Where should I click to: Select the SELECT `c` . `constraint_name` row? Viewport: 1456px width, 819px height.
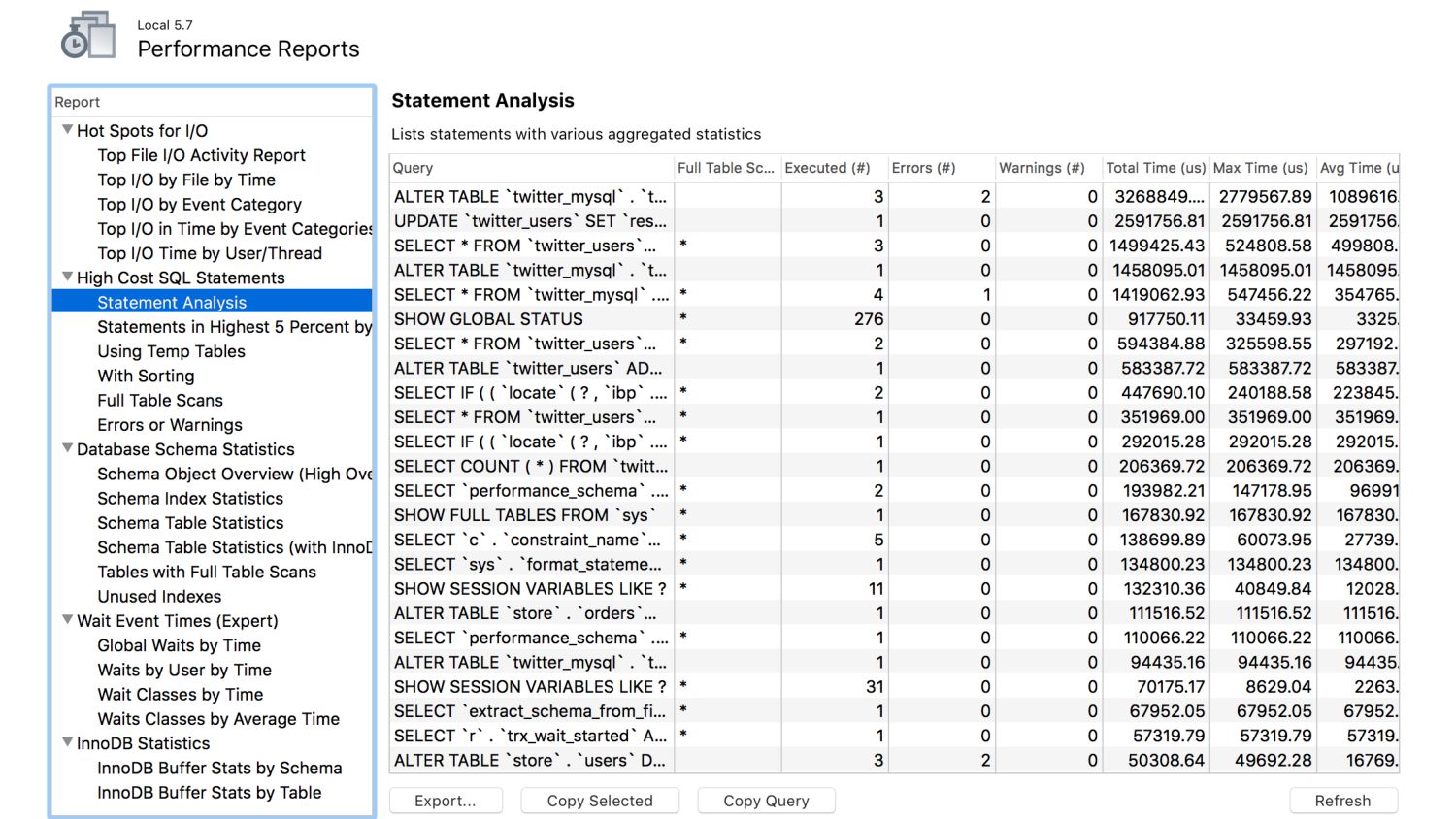click(894, 540)
